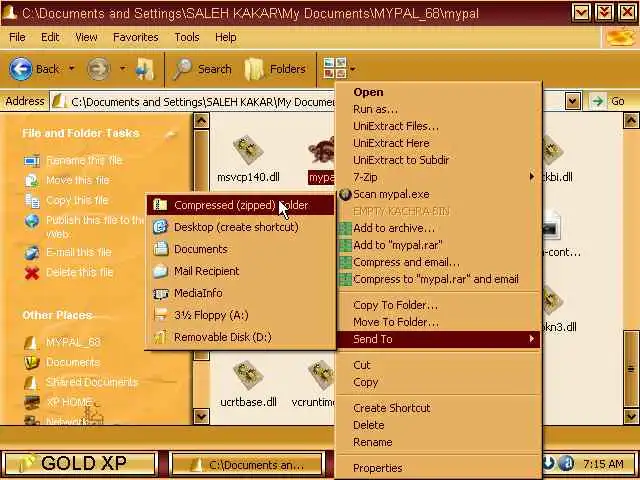Open Properties from context menu

point(438,468)
